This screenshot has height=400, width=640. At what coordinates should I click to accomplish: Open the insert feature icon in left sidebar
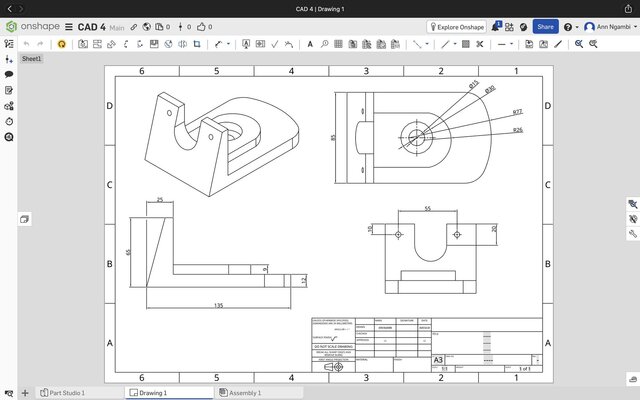point(9,59)
